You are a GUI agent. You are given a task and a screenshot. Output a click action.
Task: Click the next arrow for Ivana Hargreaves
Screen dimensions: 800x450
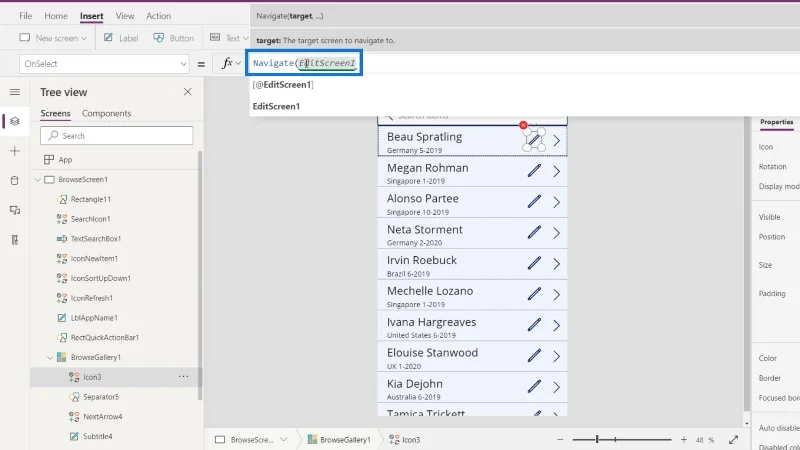[x=557, y=326]
